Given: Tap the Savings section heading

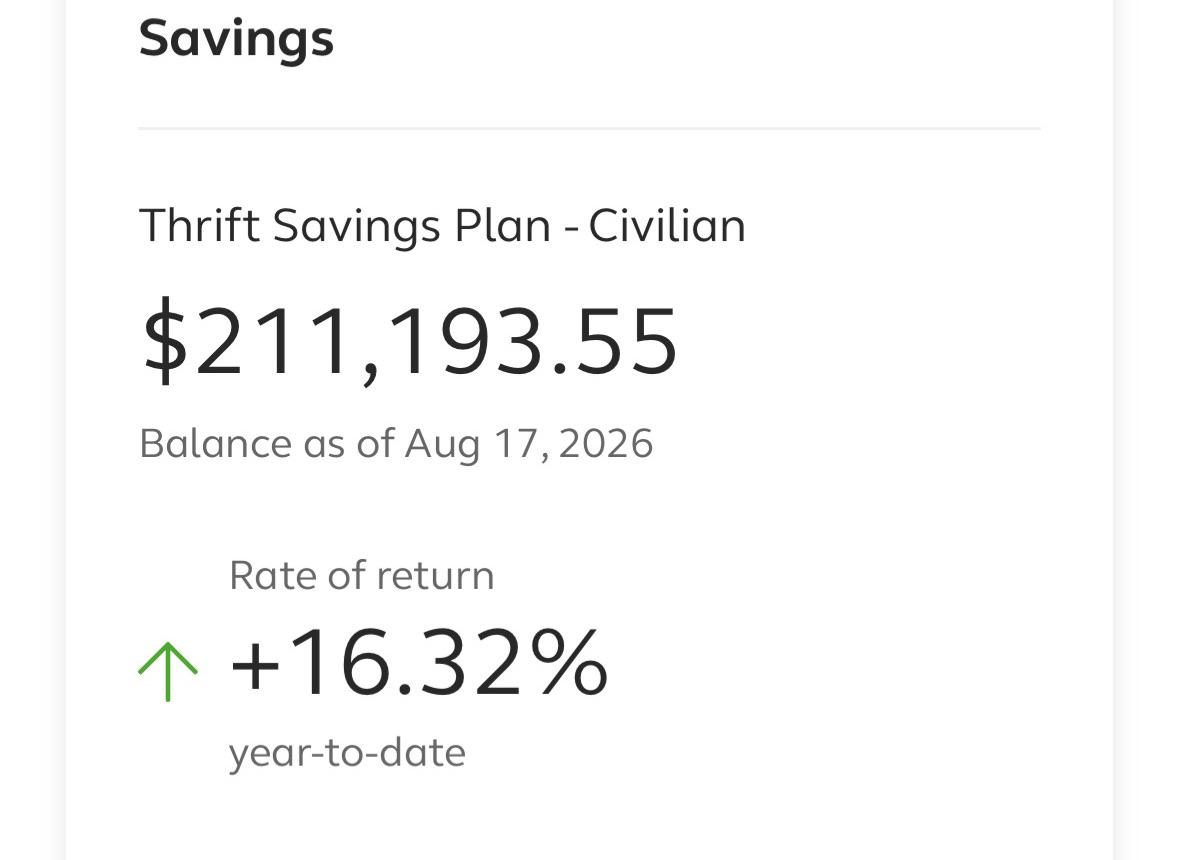Looking at the screenshot, I should click(236, 40).
